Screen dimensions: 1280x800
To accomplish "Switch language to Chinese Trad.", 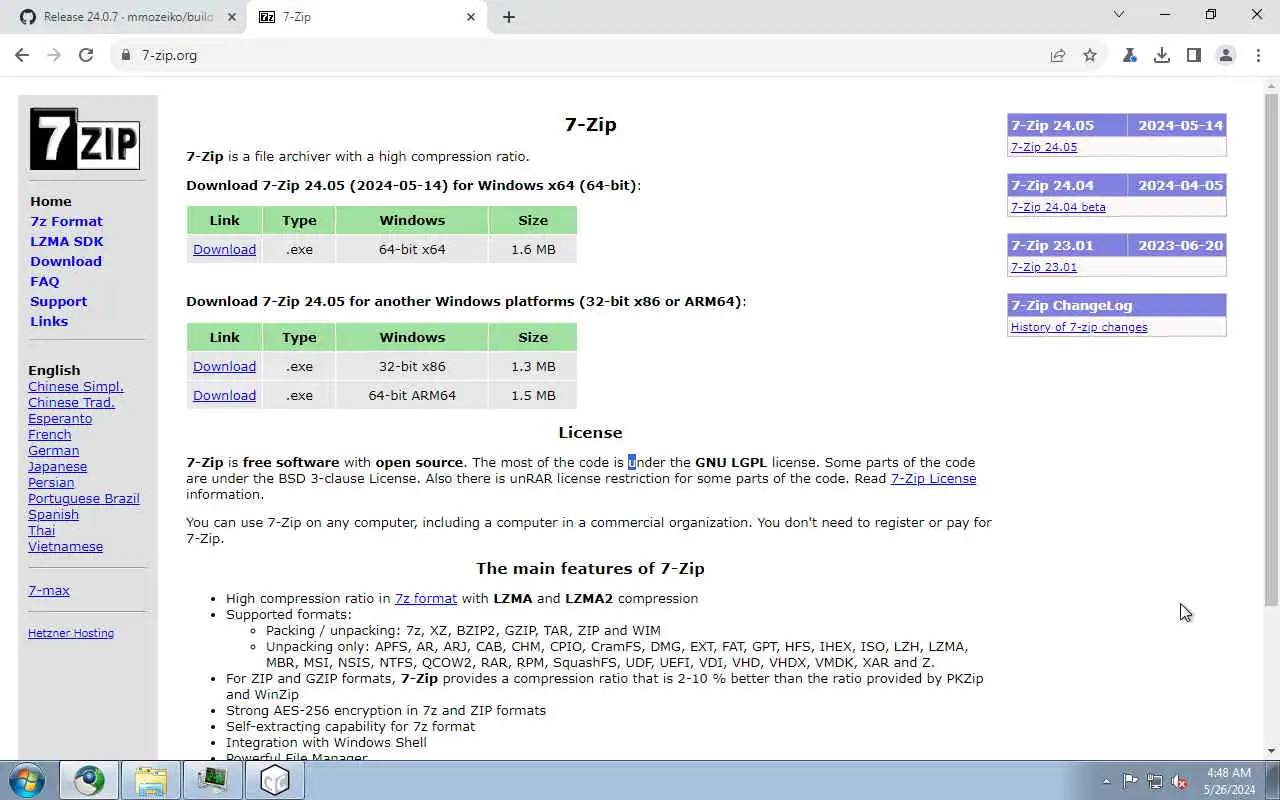I will coord(71,402).
